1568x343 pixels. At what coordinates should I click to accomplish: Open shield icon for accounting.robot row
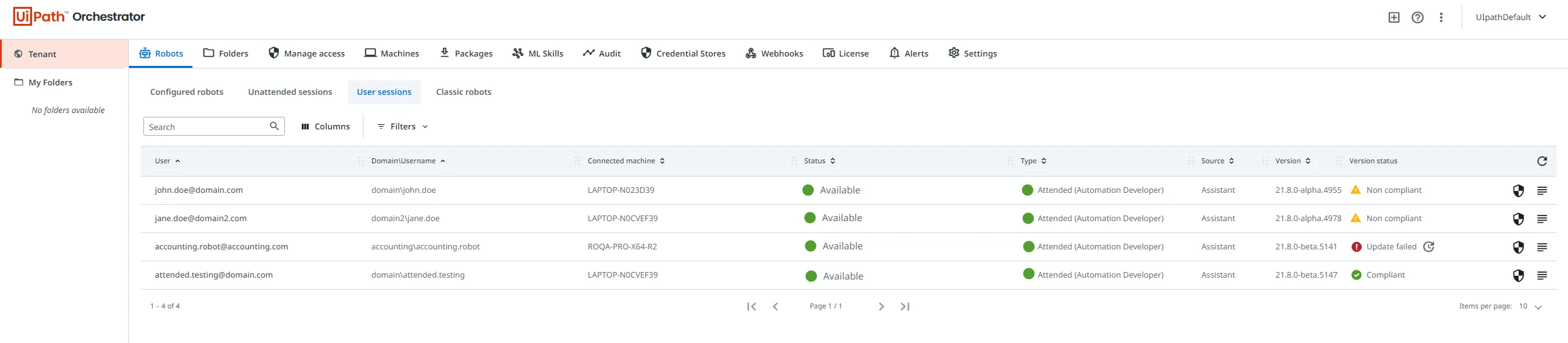tap(1518, 248)
